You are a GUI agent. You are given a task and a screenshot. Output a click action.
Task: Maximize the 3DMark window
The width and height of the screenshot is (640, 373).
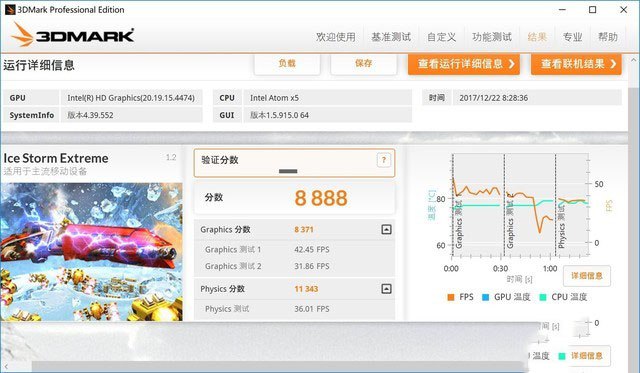(593, 9)
